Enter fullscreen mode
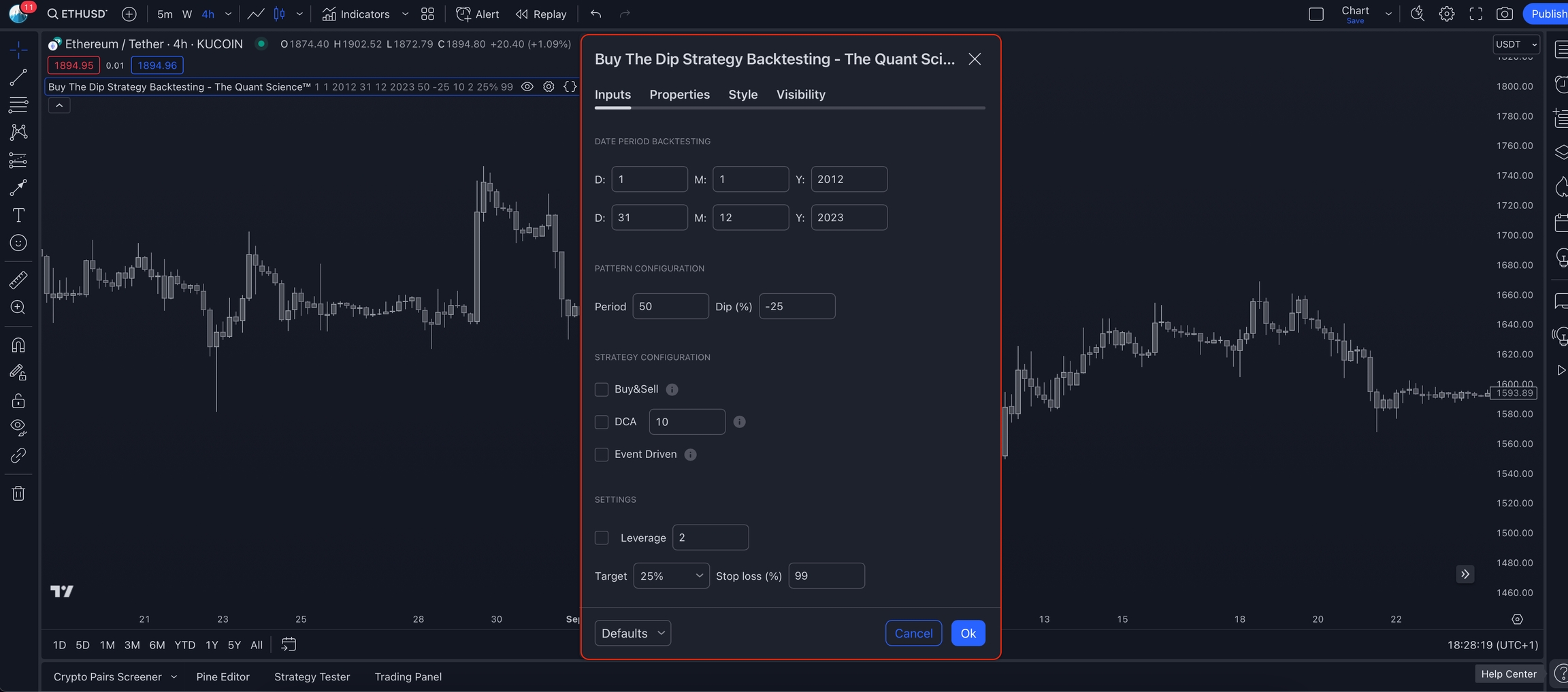This screenshot has height=692, width=1568. pyautogui.click(x=1475, y=14)
